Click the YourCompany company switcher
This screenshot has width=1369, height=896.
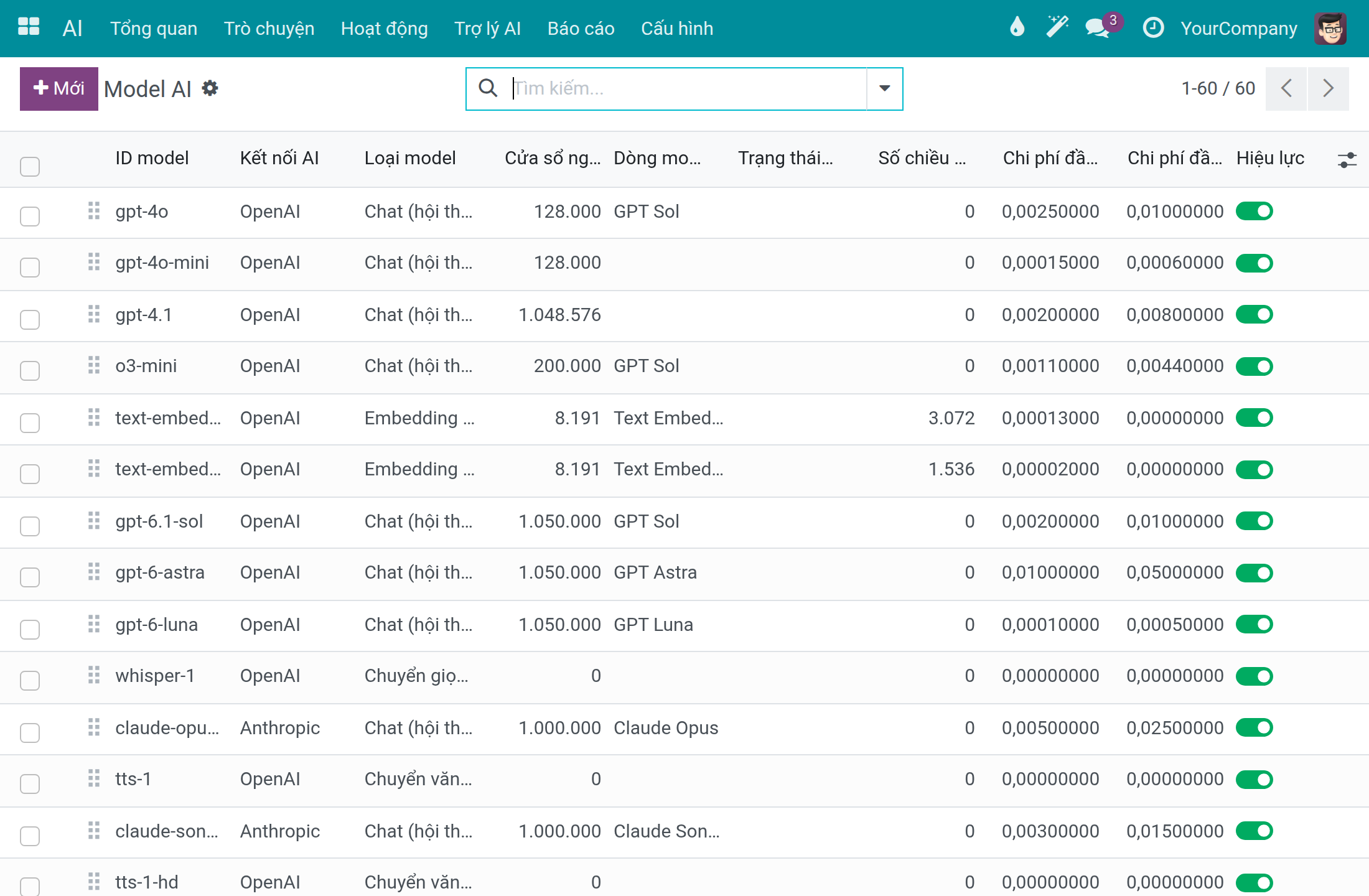click(x=1239, y=28)
